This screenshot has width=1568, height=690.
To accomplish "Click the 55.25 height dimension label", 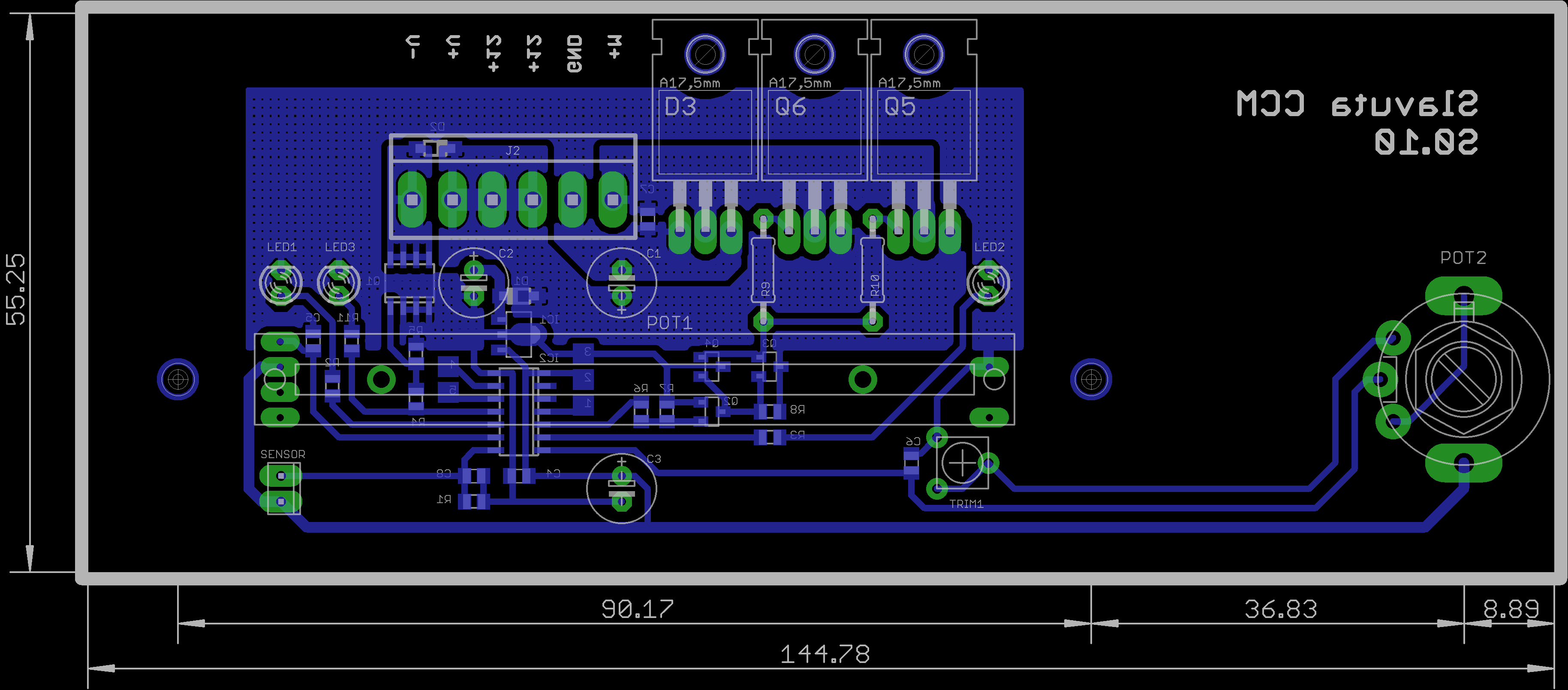I will tap(16, 290).
